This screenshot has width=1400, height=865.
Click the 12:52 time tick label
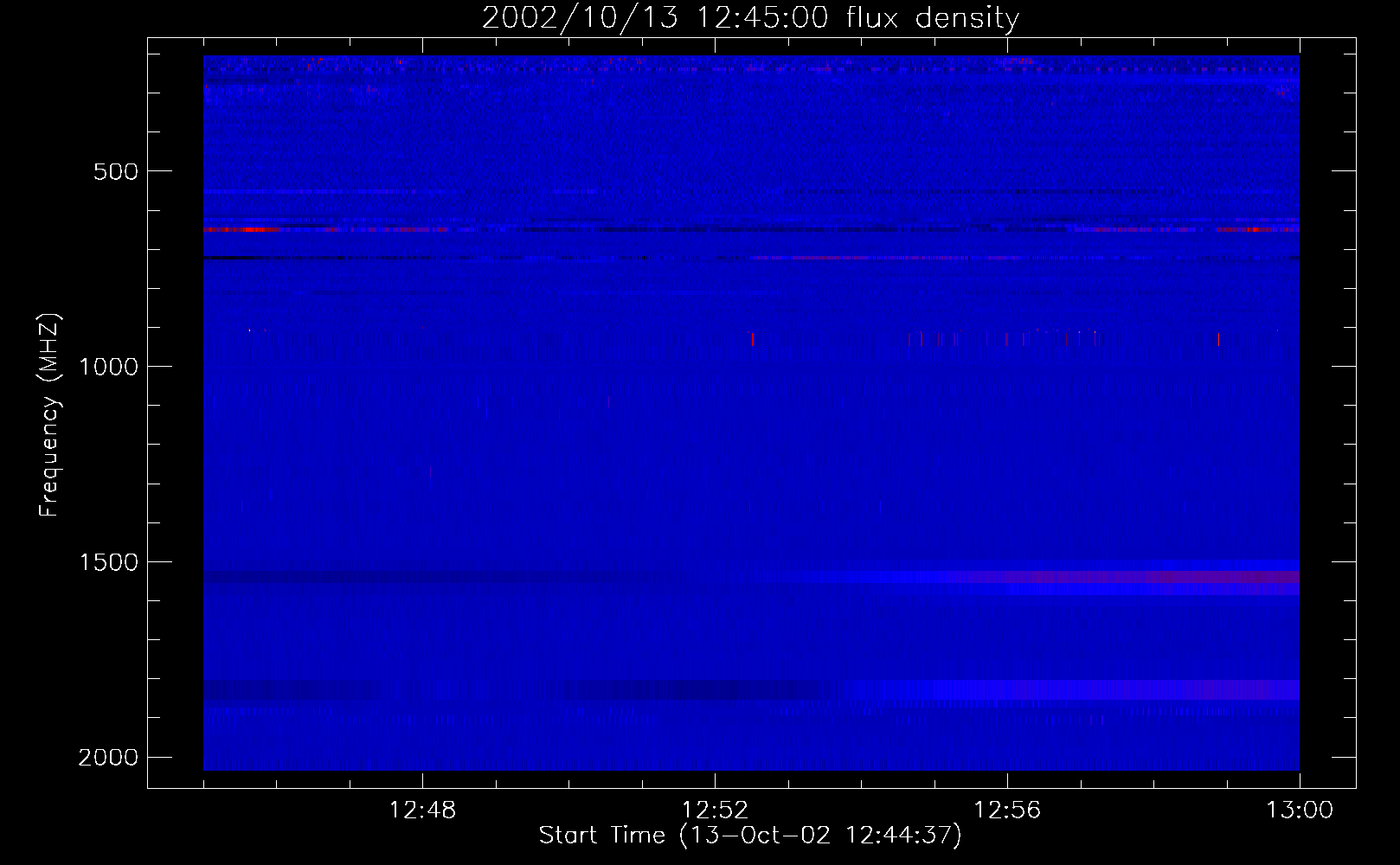pyautogui.click(x=715, y=811)
